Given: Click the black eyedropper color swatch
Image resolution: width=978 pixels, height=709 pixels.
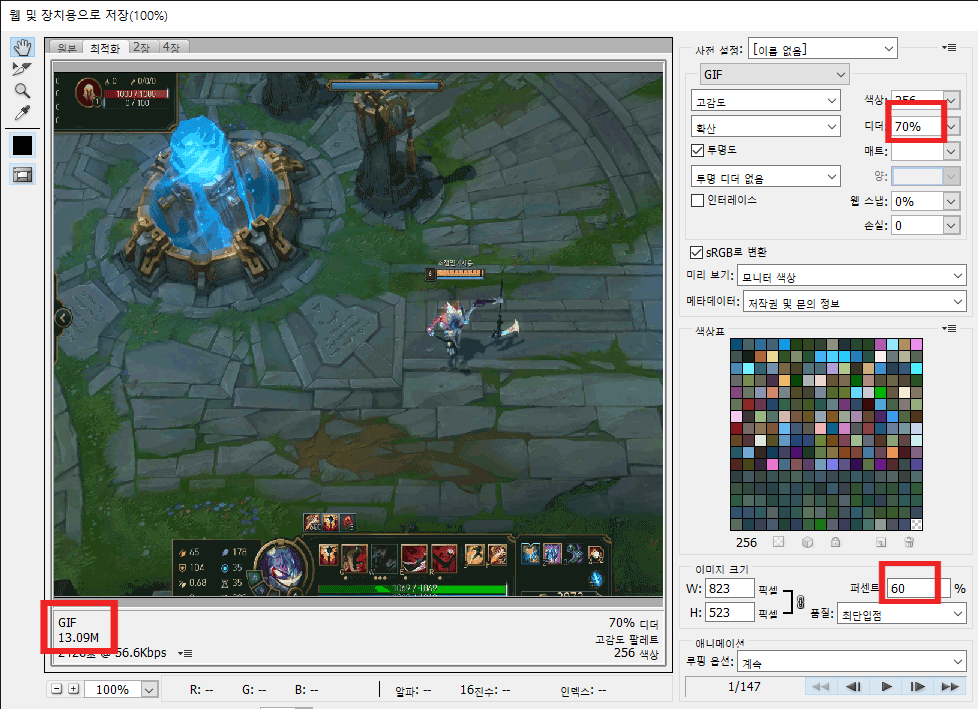Looking at the screenshot, I should [x=22, y=145].
